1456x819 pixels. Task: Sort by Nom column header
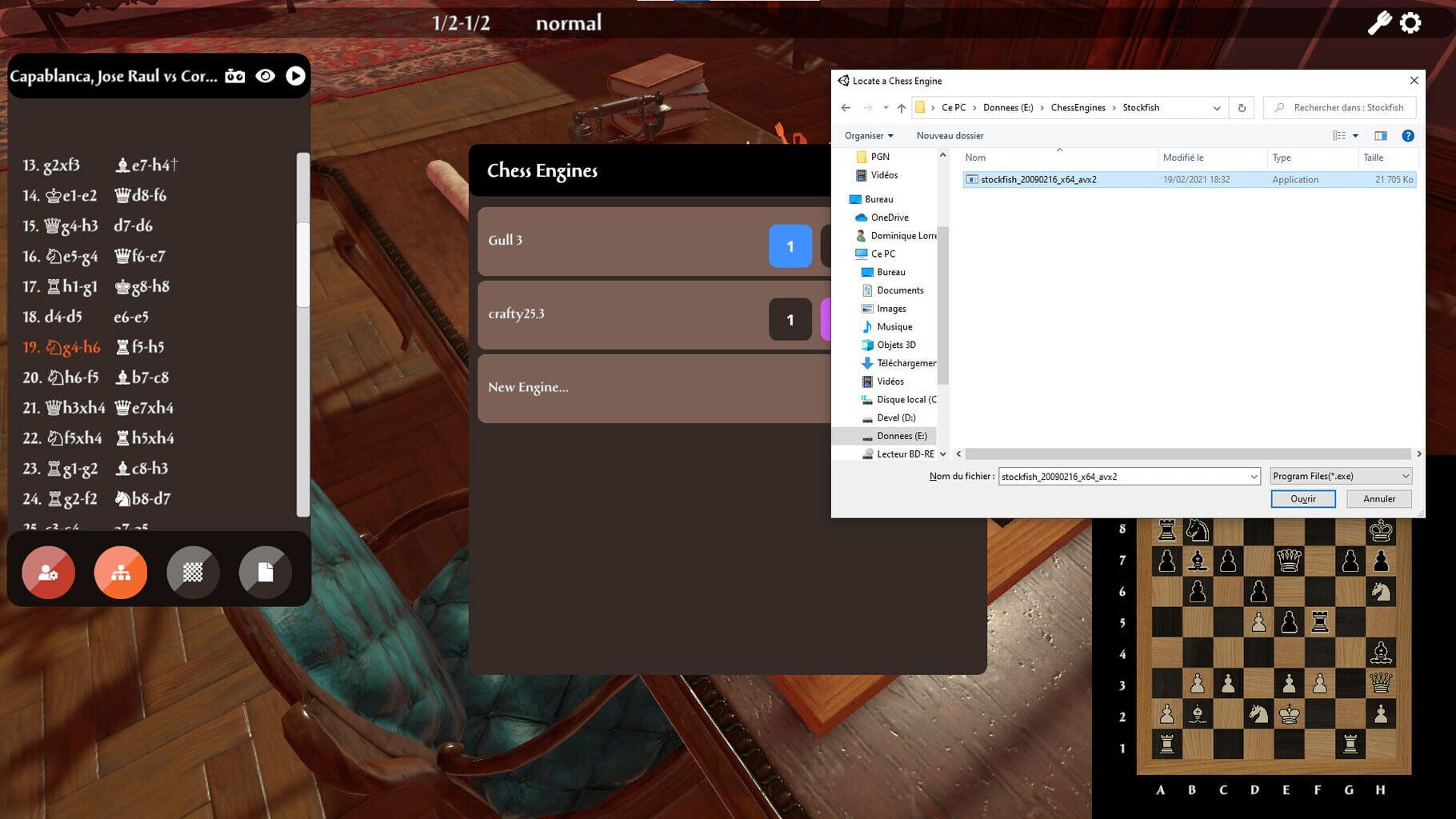tap(975, 158)
